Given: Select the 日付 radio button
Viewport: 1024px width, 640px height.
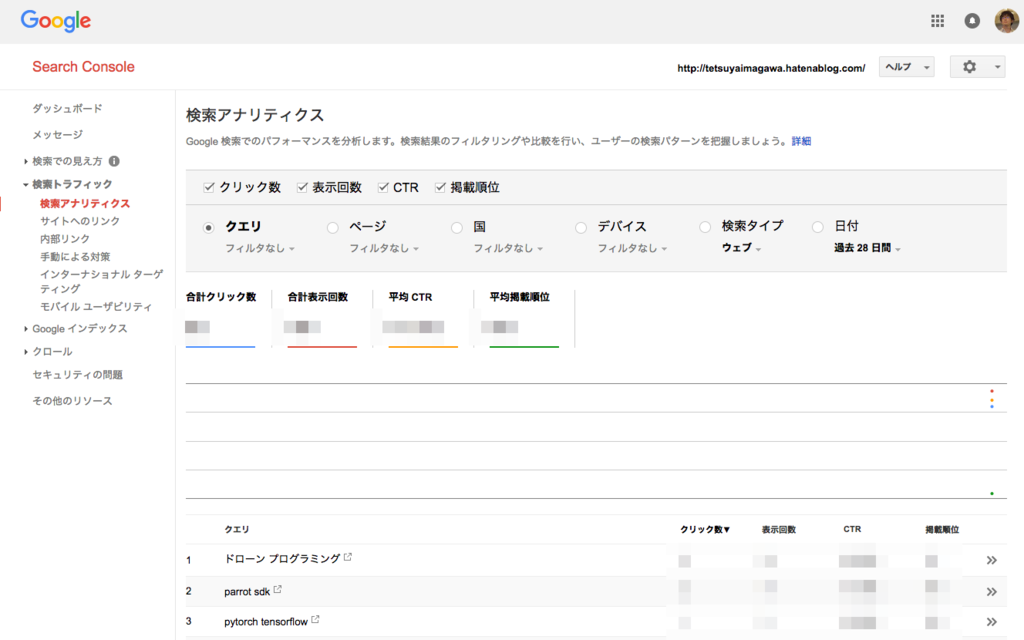Looking at the screenshot, I should (818, 227).
